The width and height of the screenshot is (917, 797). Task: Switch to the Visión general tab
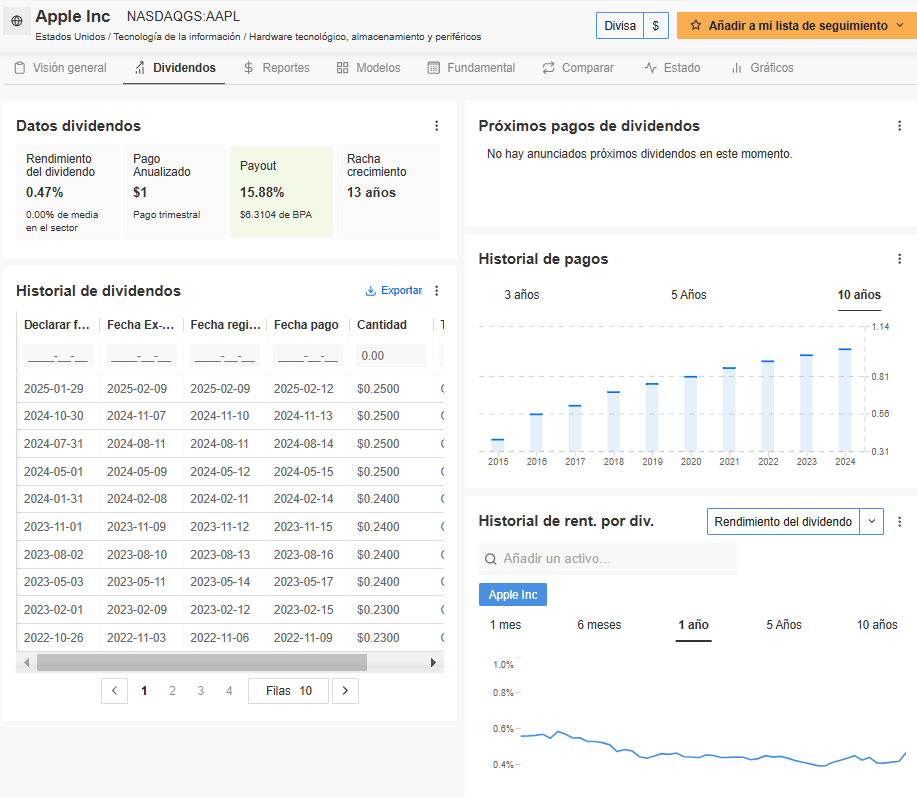(61, 68)
